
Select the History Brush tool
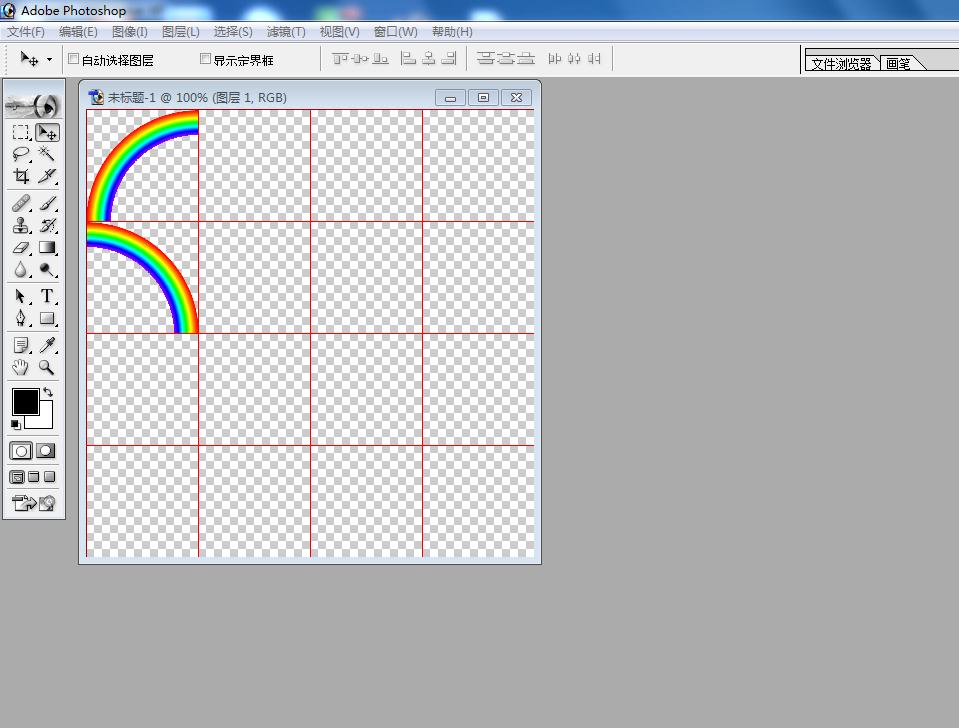click(46, 225)
